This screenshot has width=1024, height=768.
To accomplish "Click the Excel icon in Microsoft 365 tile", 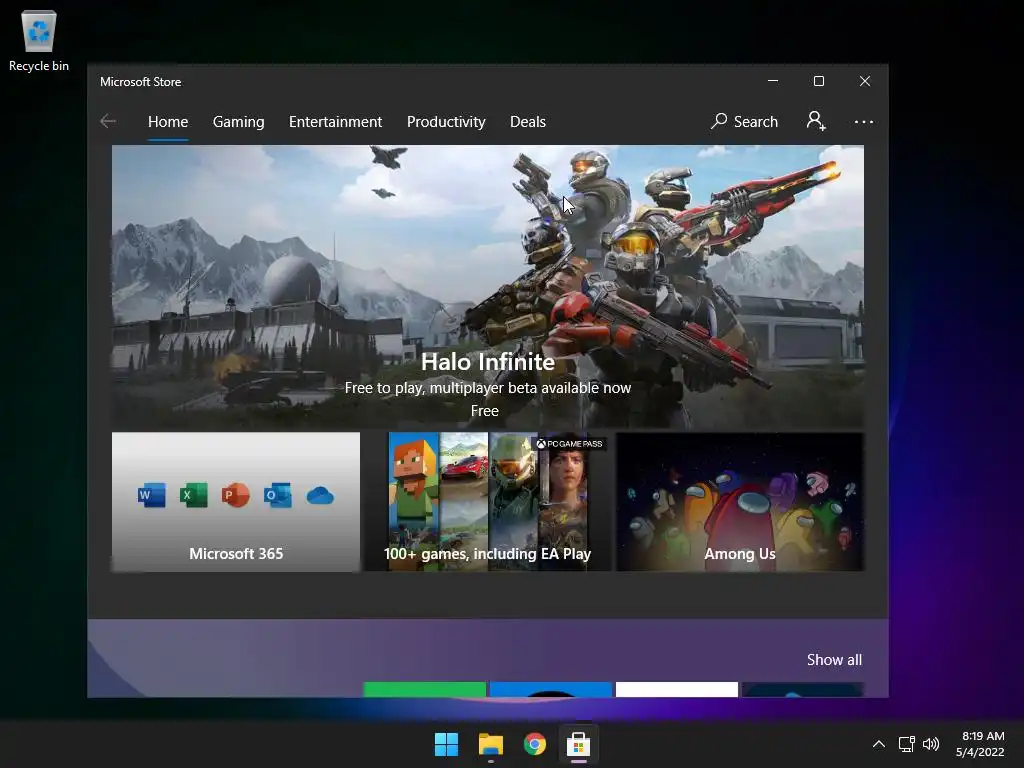I will pos(194,495).
